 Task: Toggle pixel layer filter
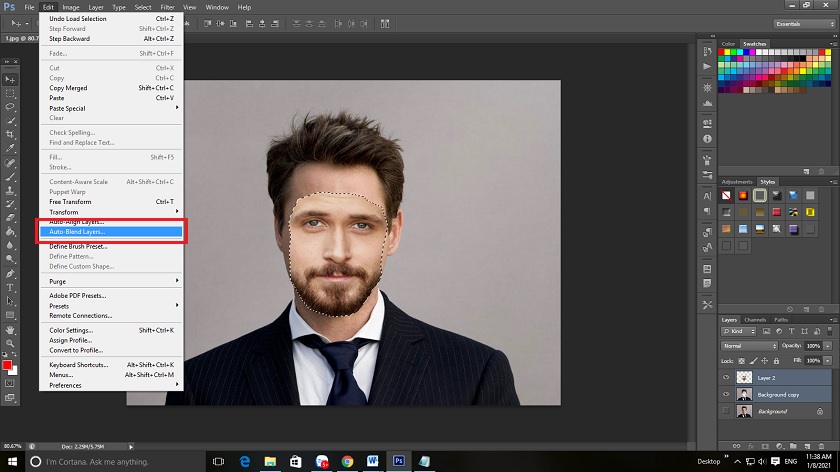tap(767, 332)
